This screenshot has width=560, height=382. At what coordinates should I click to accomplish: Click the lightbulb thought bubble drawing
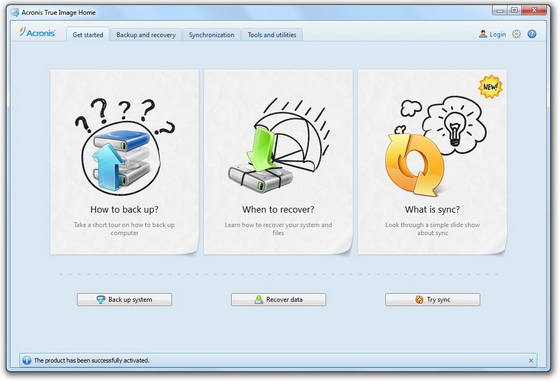[454, 125]
